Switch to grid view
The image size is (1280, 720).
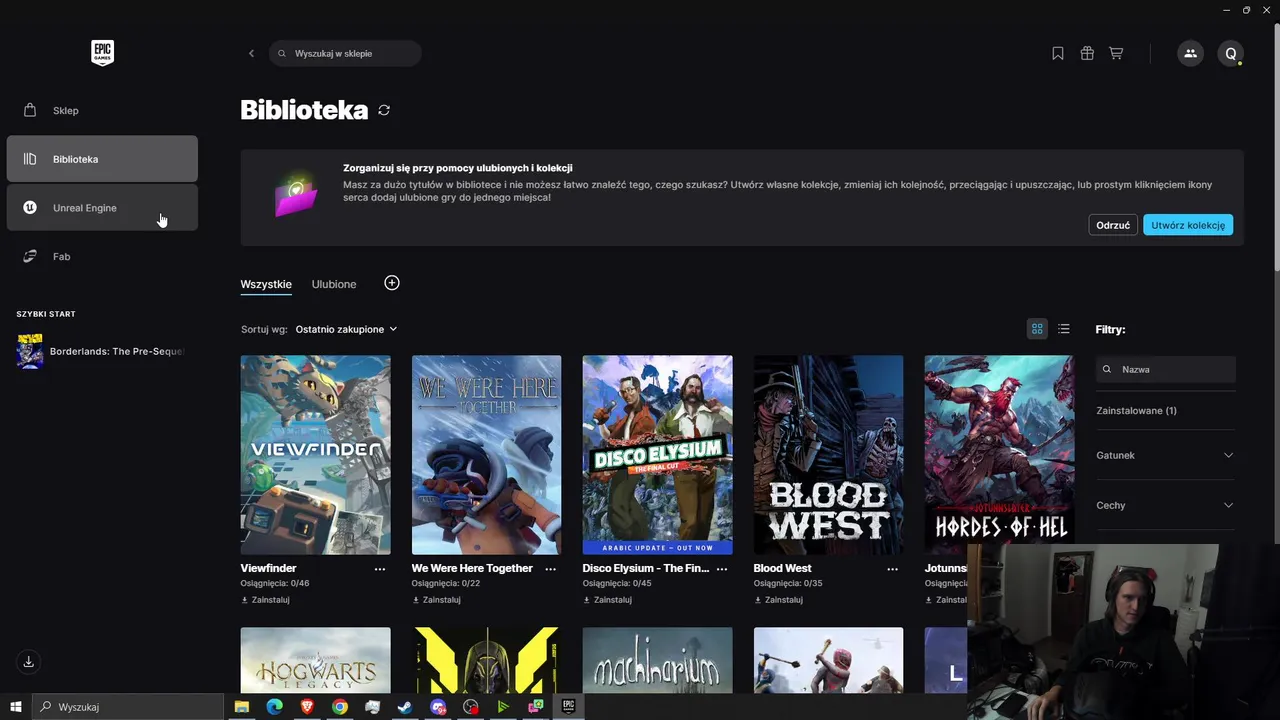tap(1037, 329)
